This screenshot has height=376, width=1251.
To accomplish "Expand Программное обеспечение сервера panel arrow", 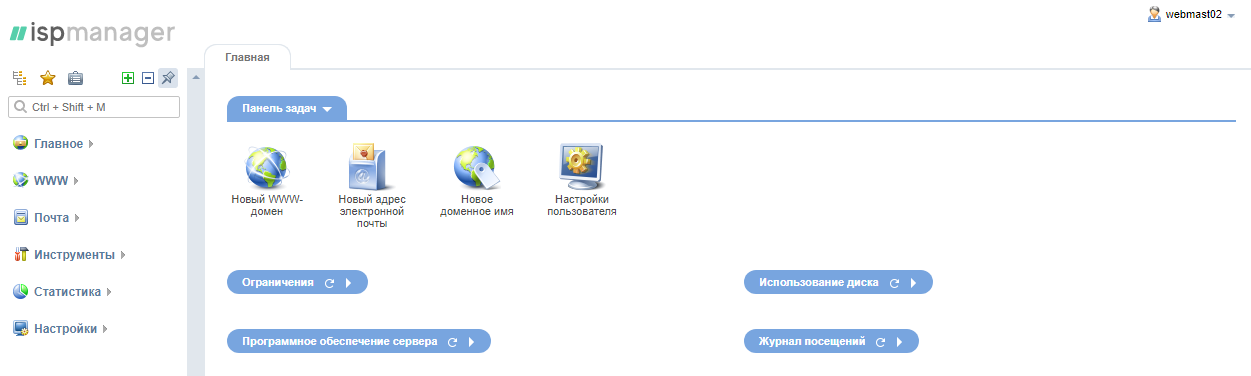I will pyautogui.click(x=471, y=342).
